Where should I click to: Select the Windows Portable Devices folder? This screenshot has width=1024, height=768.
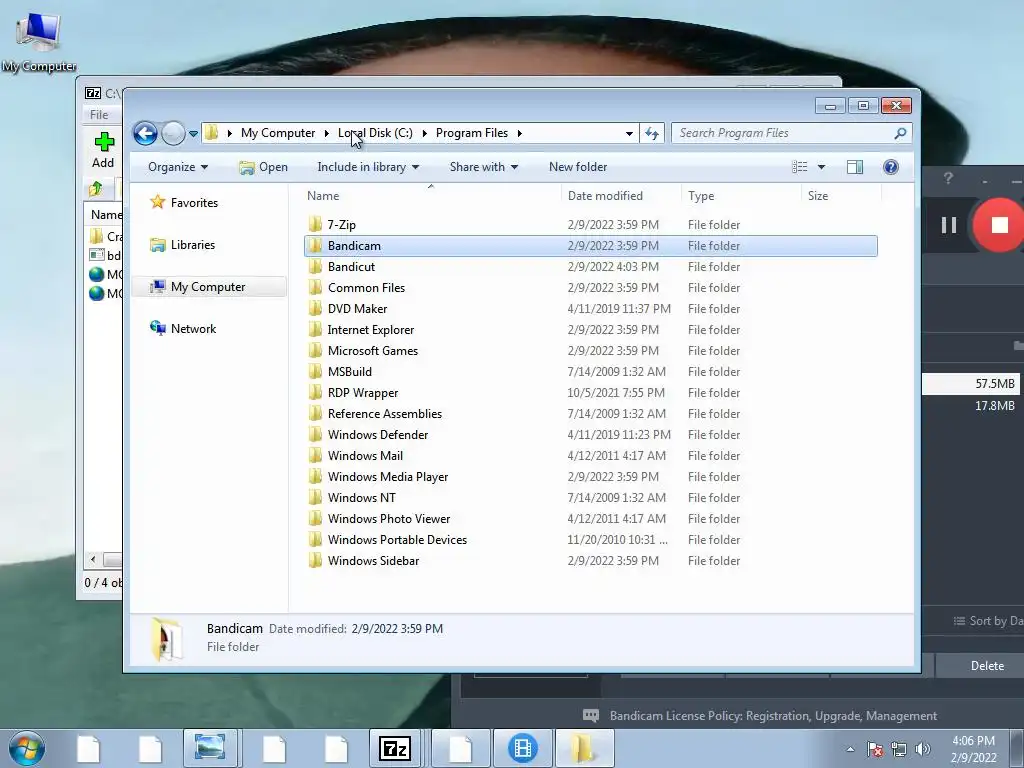tap(397, 539)
